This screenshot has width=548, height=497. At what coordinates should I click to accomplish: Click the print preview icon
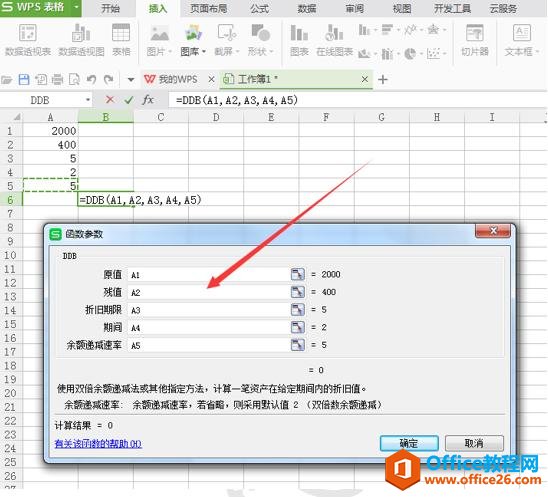pyautogui.click(x=74, y=80)
